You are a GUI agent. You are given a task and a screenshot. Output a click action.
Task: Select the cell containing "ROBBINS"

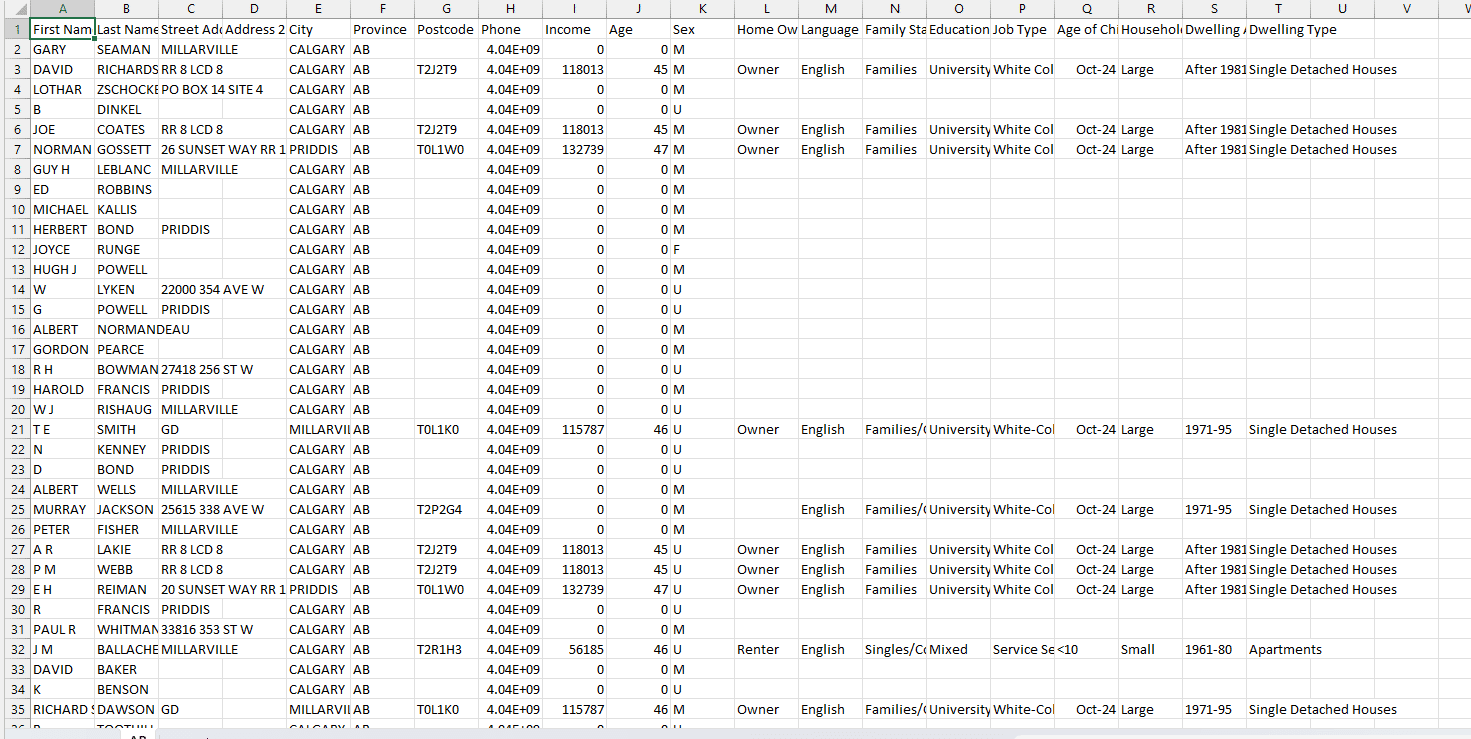tap(127, 189)
